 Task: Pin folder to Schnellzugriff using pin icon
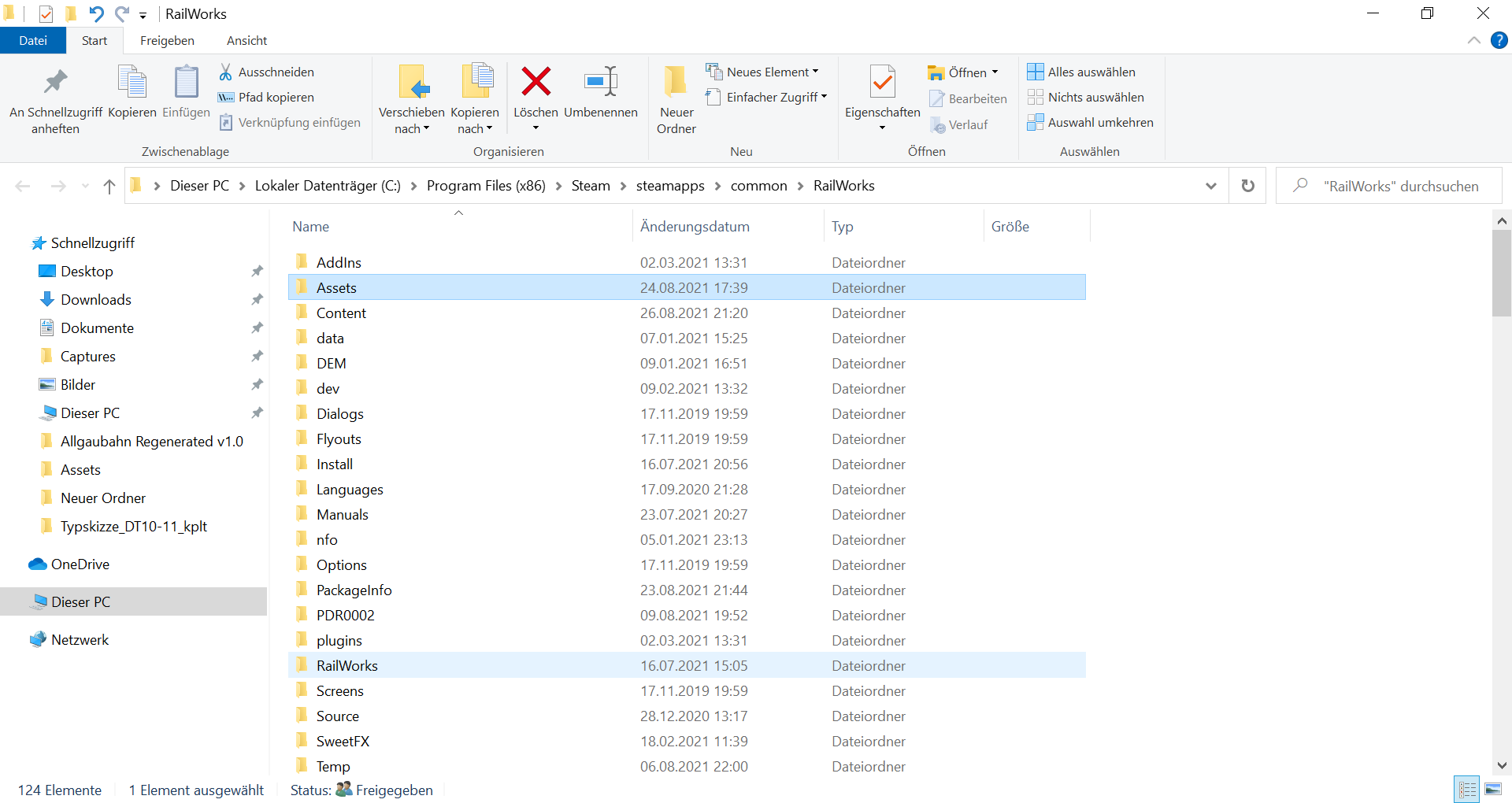pos(55,82)
